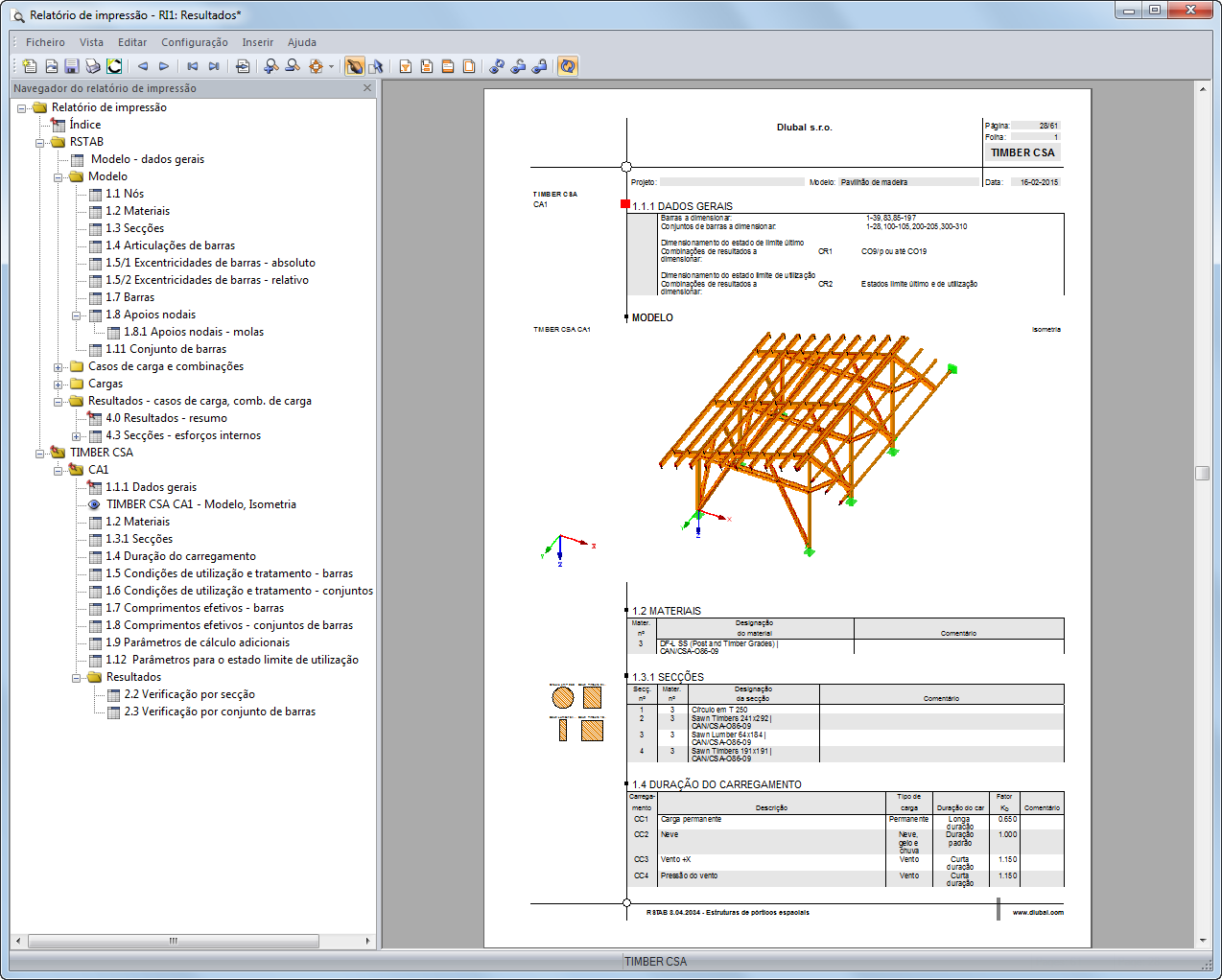Image resolution: width=1222 pixels, height=980 pixels.
Task: Collapse the Resultados folder under CA1
Action: click(77, 677)
